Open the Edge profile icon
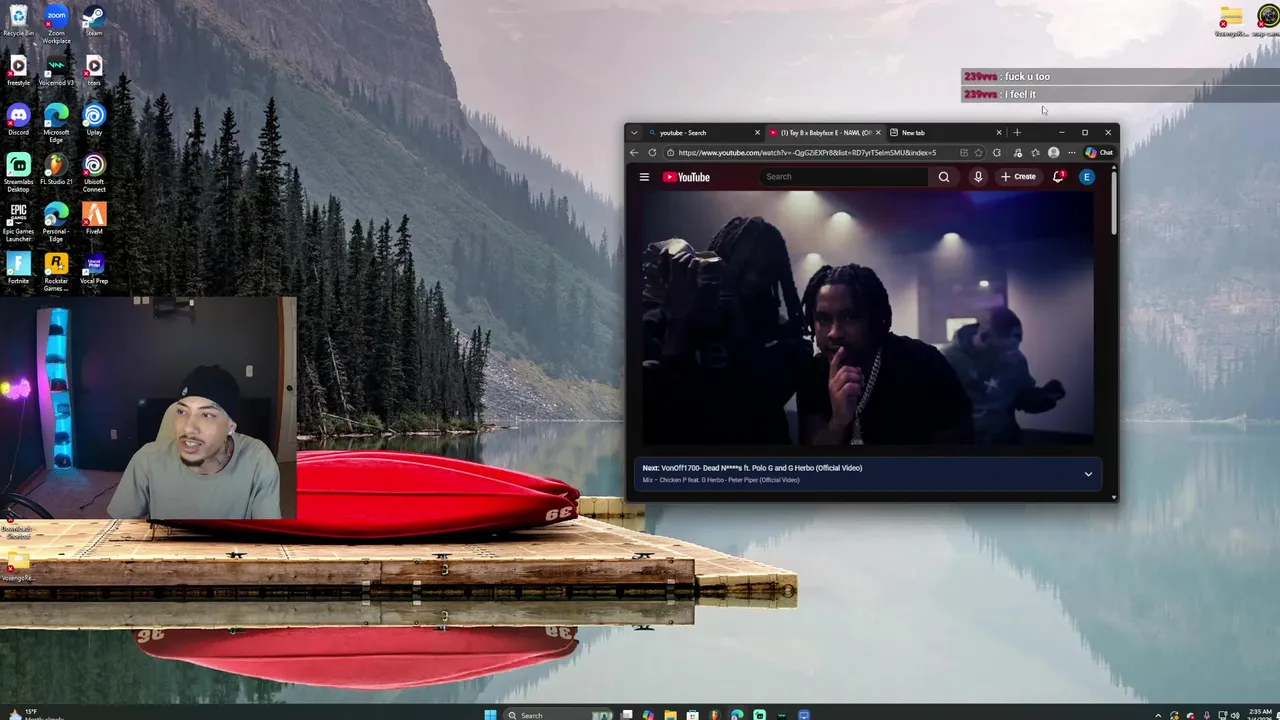 pyautogui.click(x=1053, y=153)
